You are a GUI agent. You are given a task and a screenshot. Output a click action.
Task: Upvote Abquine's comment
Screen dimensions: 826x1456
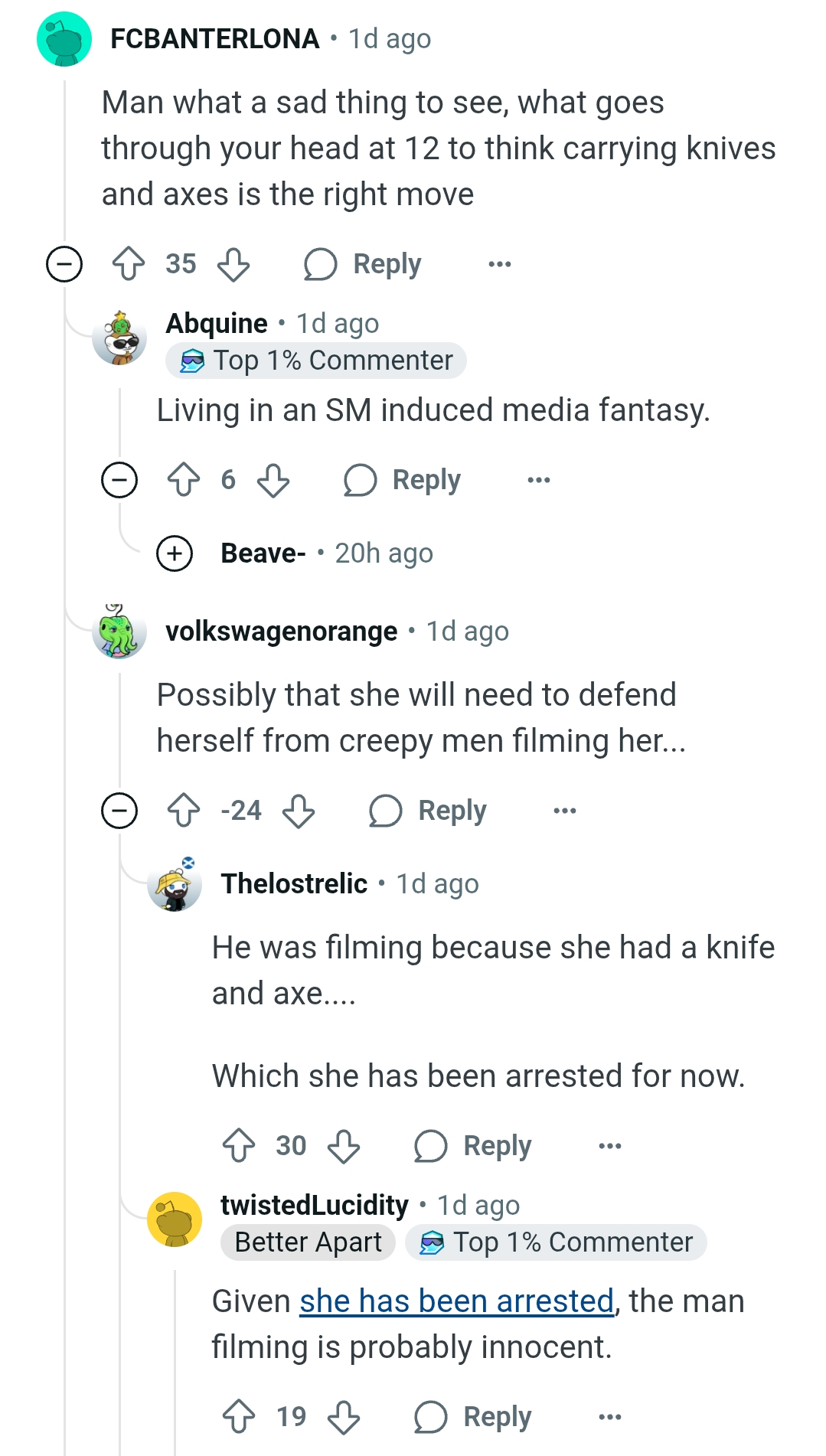pos(184,480)
